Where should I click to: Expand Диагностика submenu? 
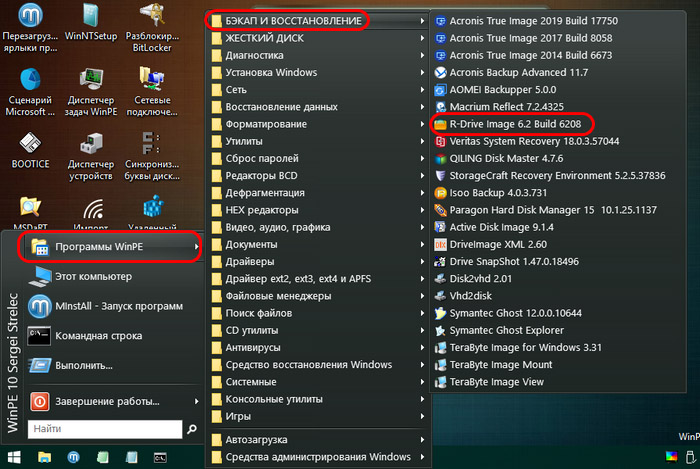(x=318, y=55)
